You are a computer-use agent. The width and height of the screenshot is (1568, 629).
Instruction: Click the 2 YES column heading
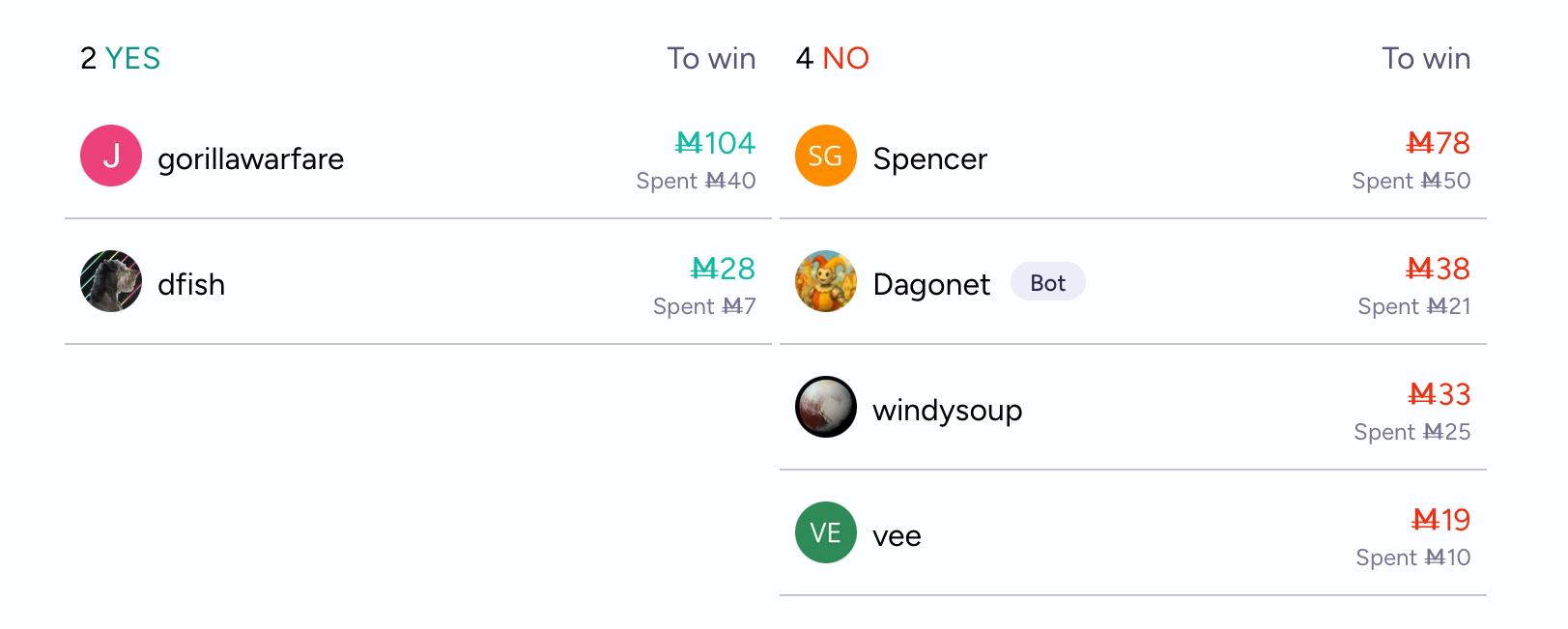[x=121, y=58]
